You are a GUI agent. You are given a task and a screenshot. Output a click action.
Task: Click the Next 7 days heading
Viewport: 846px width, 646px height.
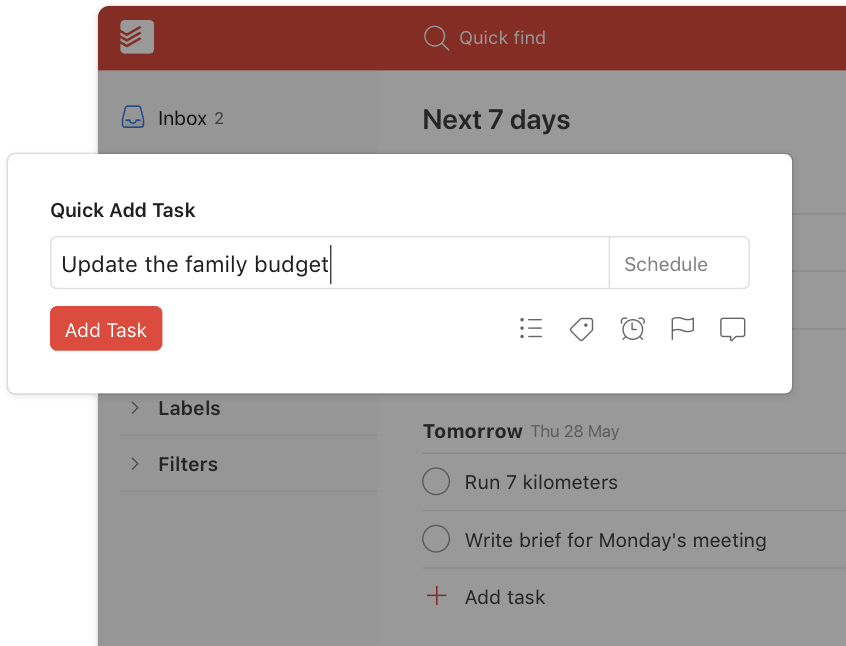pyautogui.click(x=496, y=119)
